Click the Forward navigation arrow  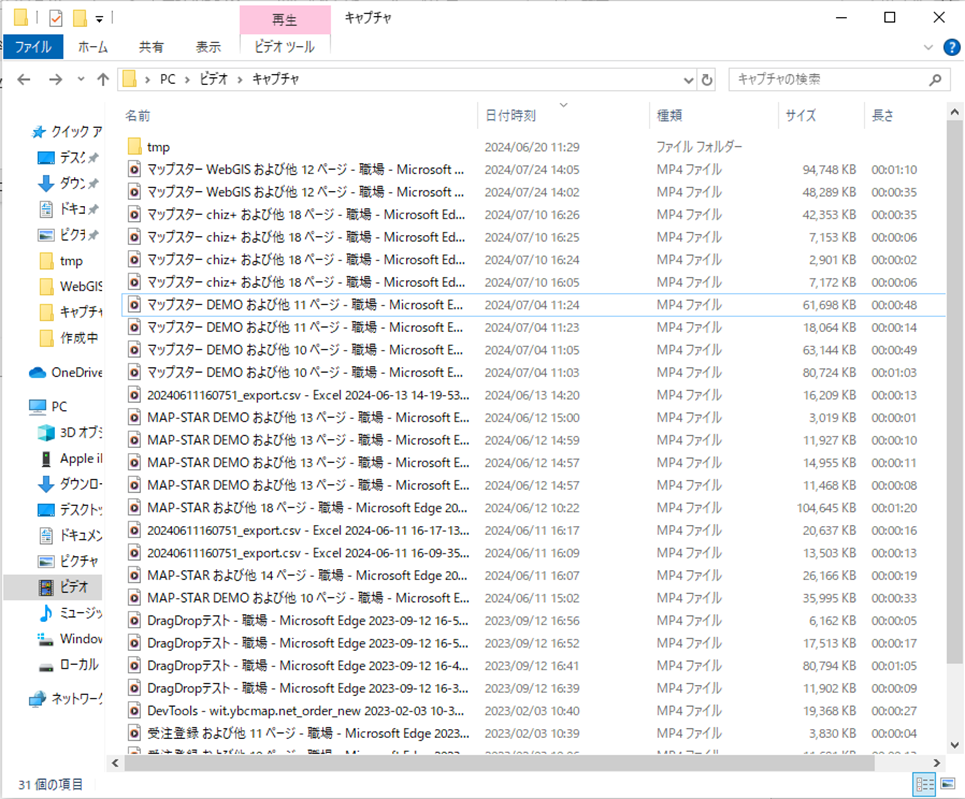55,79
